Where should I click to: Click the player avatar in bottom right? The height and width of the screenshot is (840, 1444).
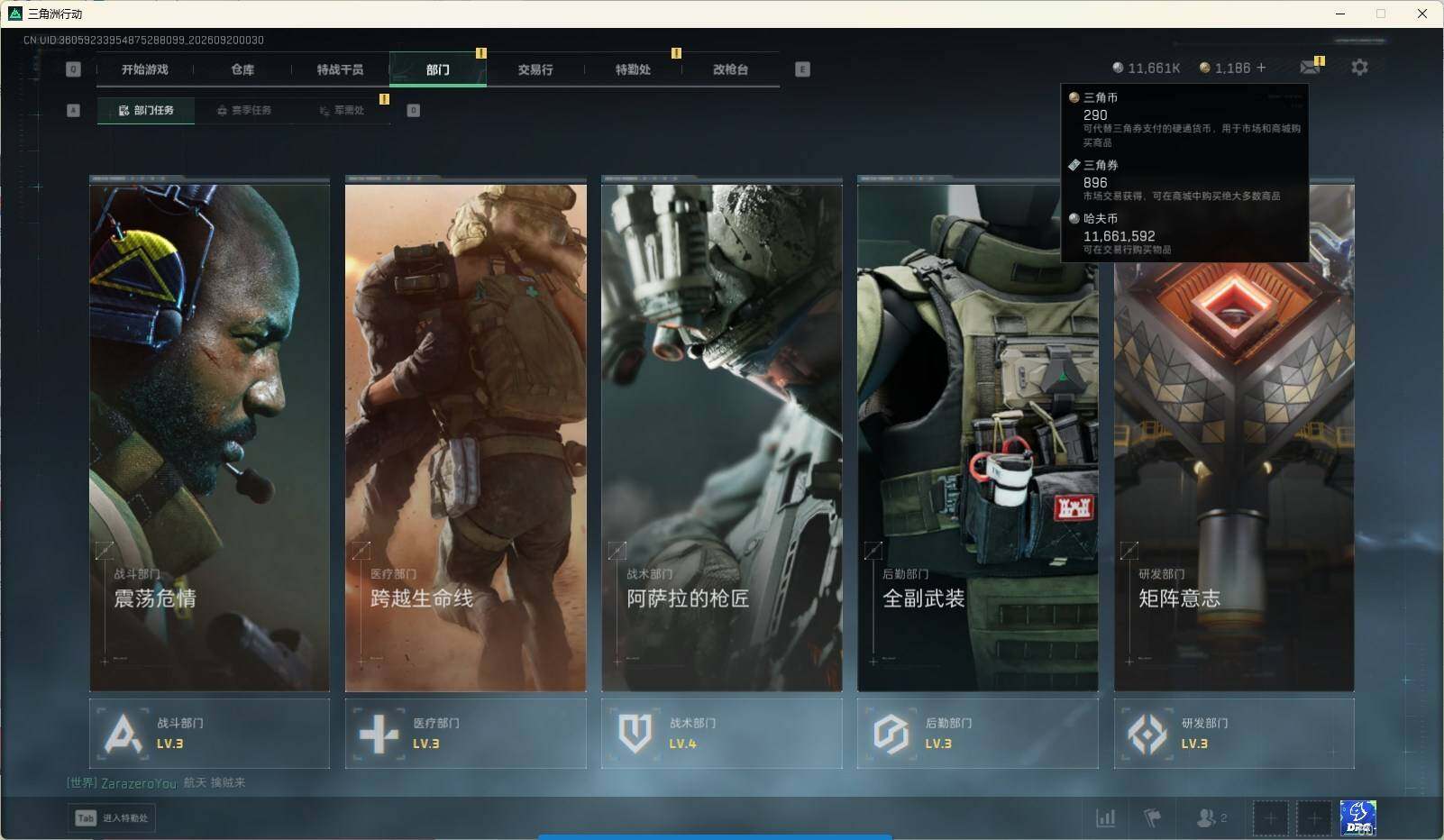[1357, 818]
